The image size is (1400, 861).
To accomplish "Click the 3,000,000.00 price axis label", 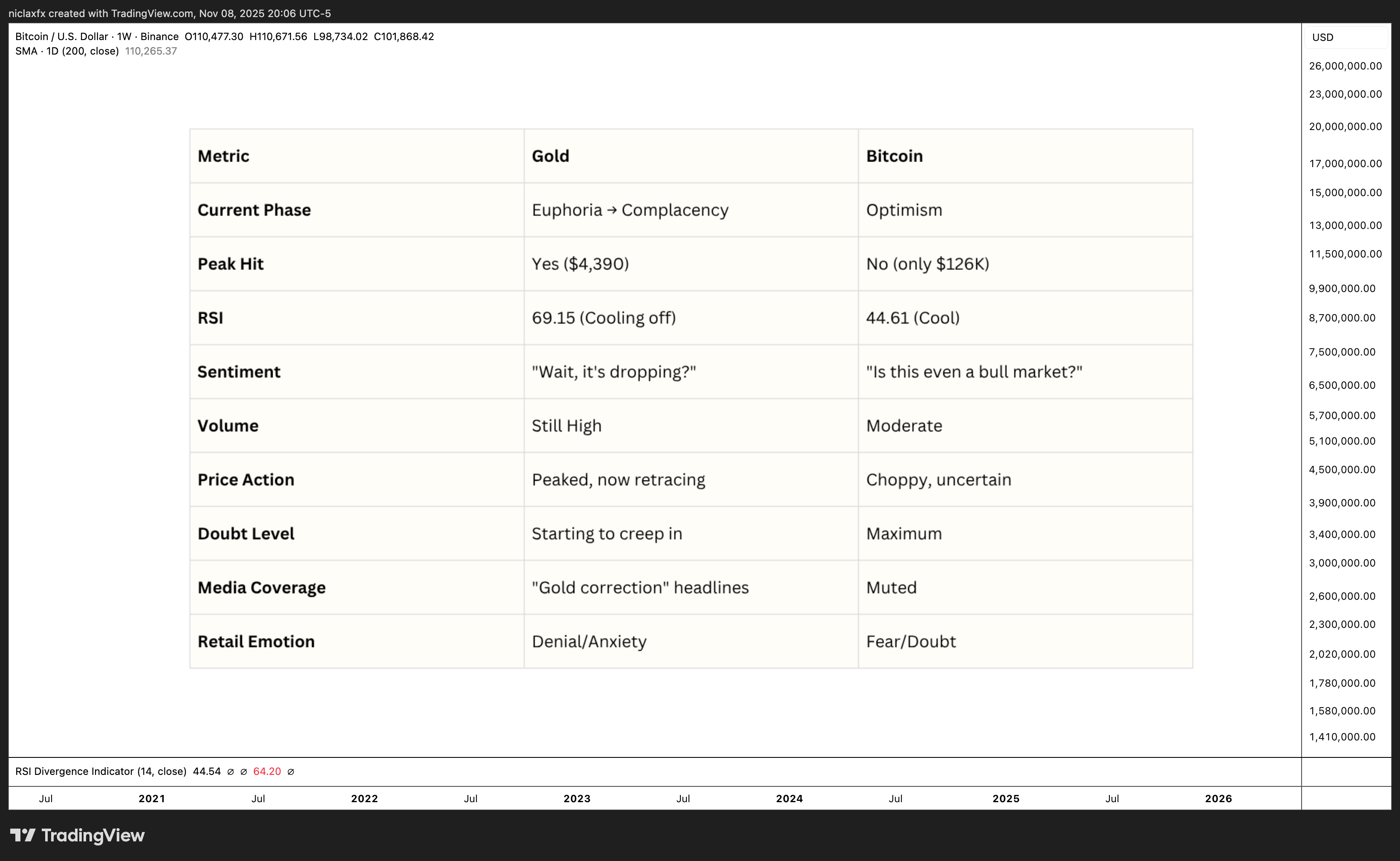I will click(1342, 563).
